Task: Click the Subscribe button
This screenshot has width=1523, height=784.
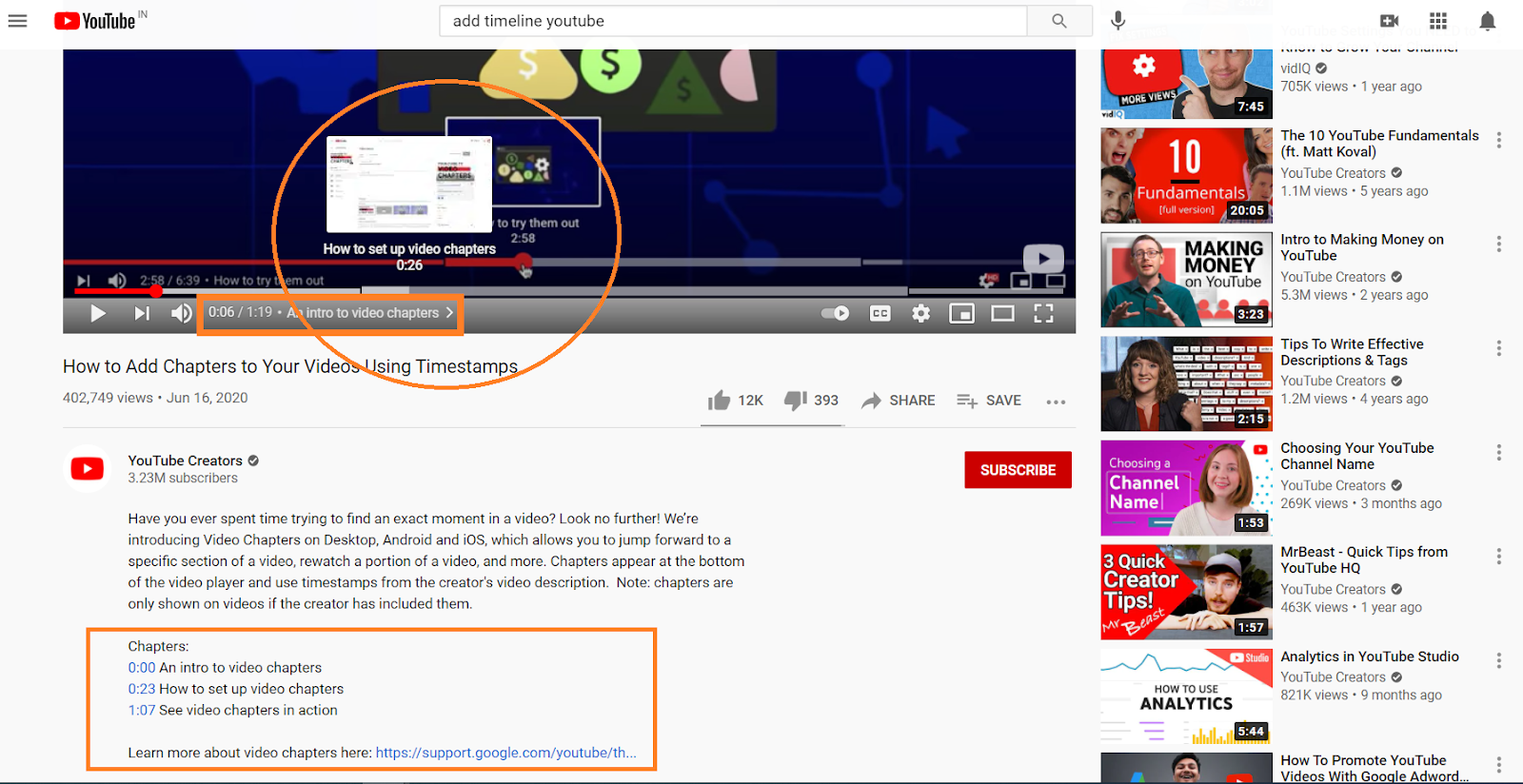Action: (x=1017, y=470)
